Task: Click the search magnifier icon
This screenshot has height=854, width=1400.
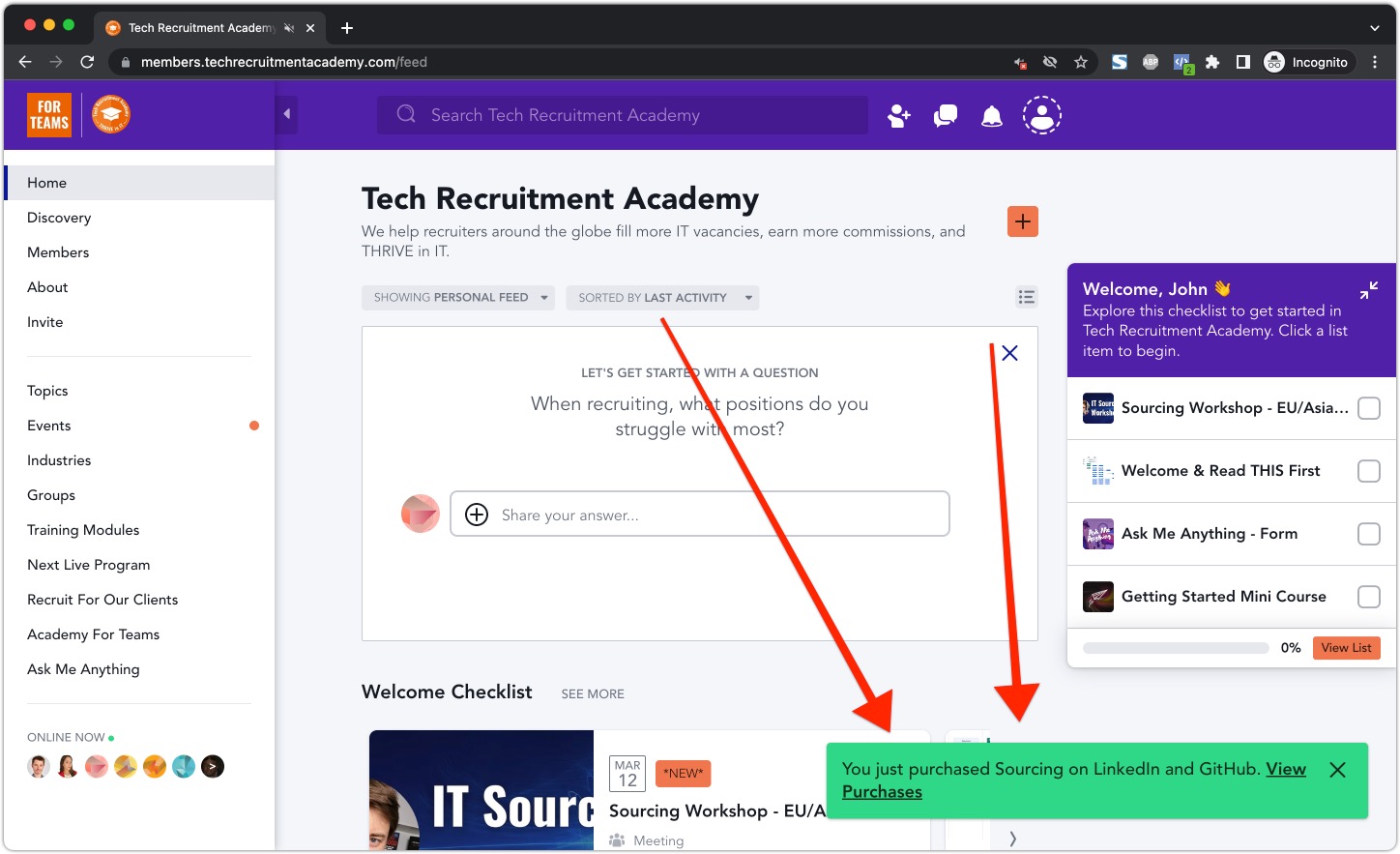Action: [406, 114]
